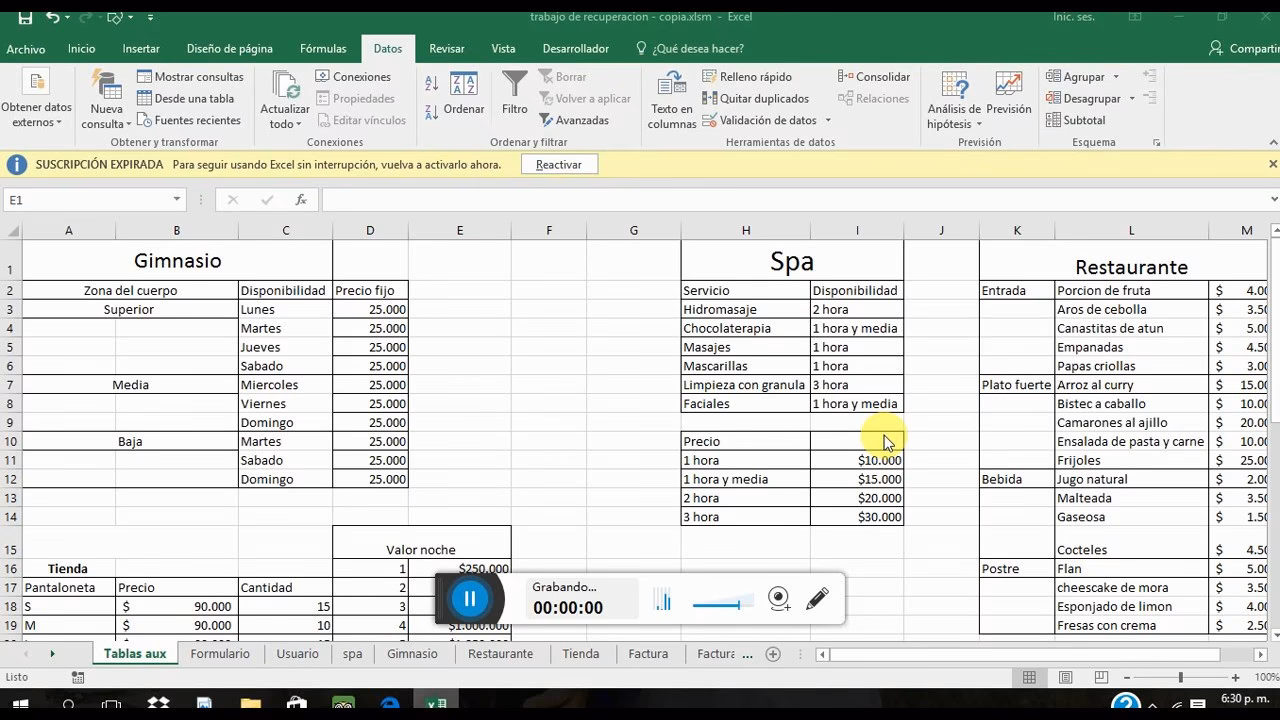Click the Undo arrow in title bar
This screenshot has width=1280, height=720.
(x=52, y=17)
